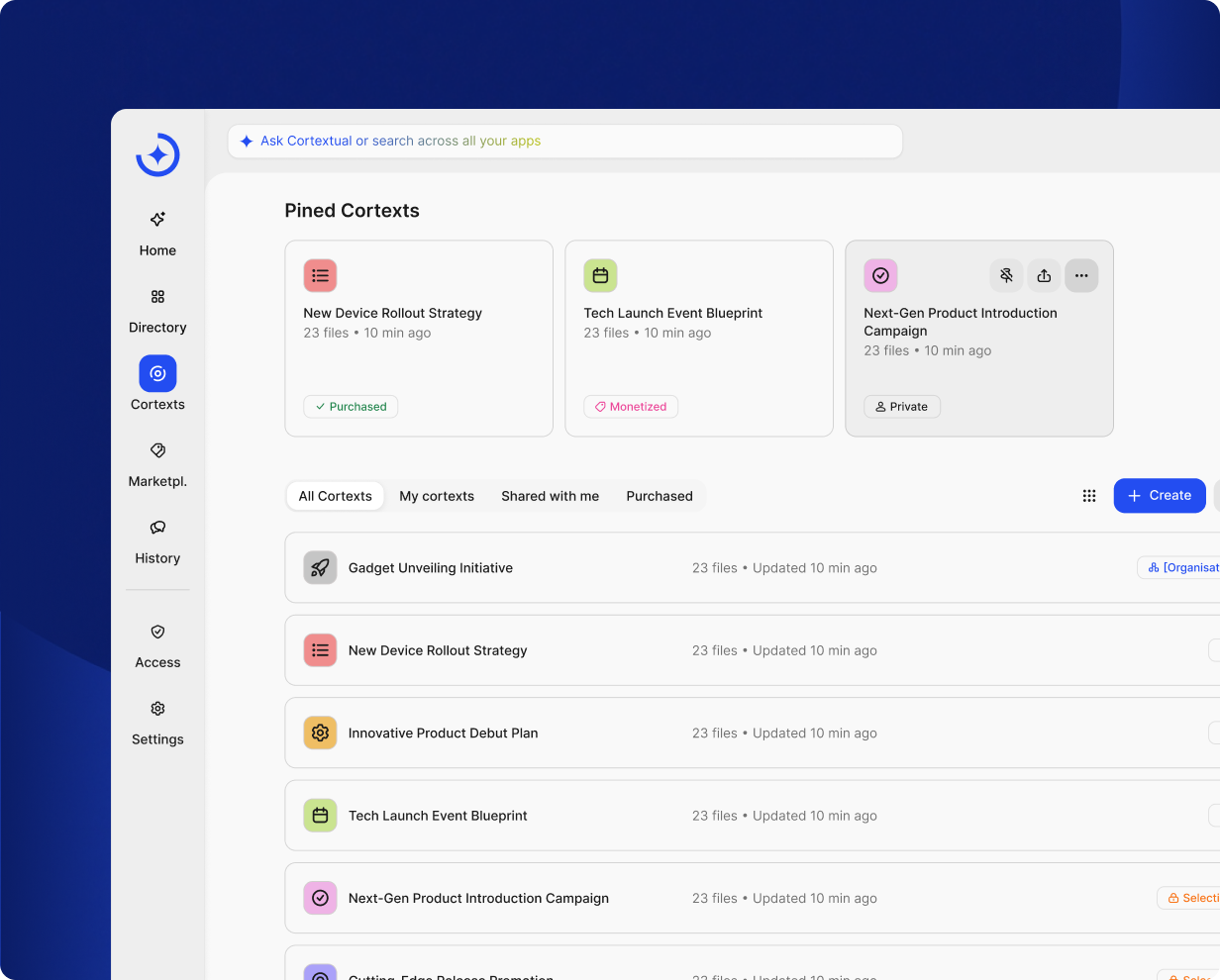Click the Organisation badge on Gadget Unveiling Initiative
This screenshot has height=980, width=1220.
(1180, 568)
